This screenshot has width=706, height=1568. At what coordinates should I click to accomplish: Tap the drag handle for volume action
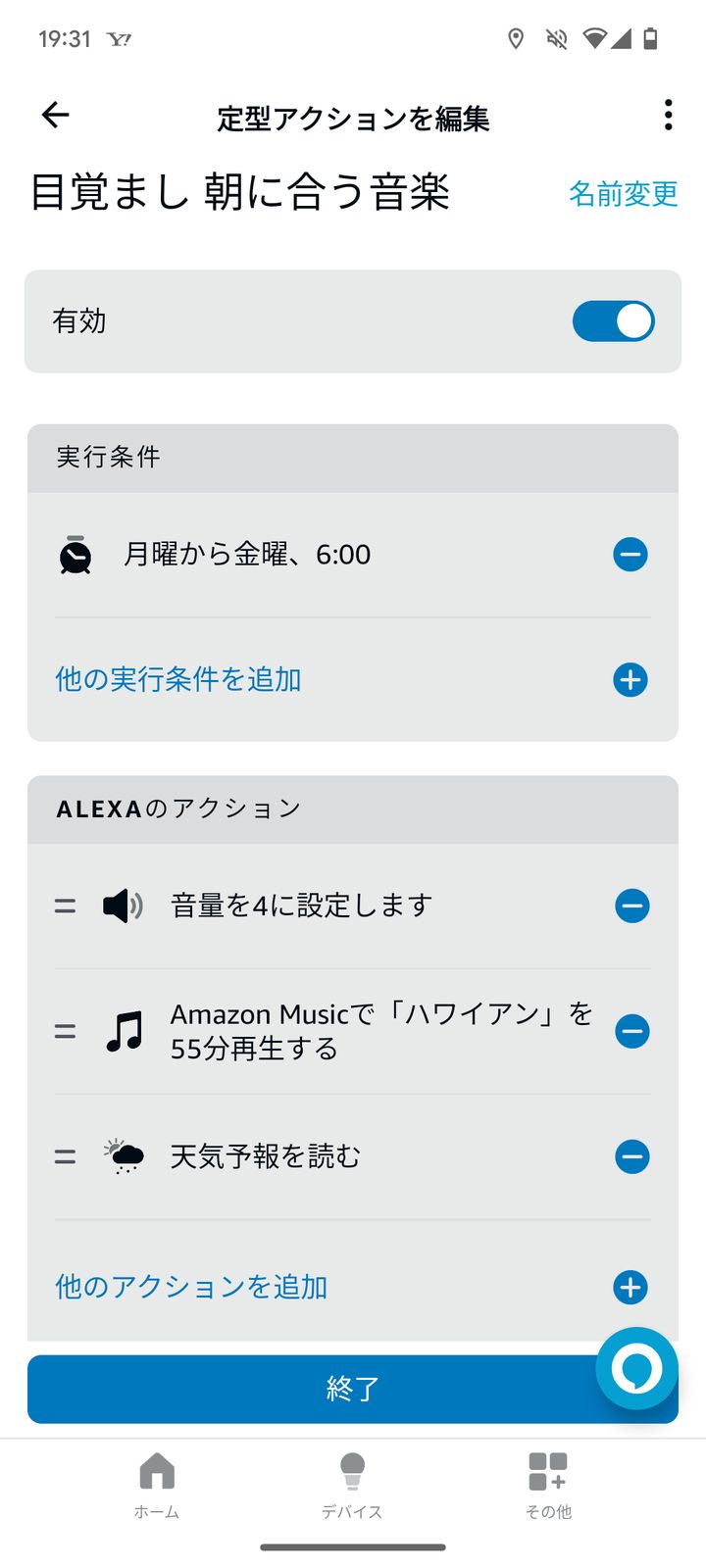[x=65, y=906]
